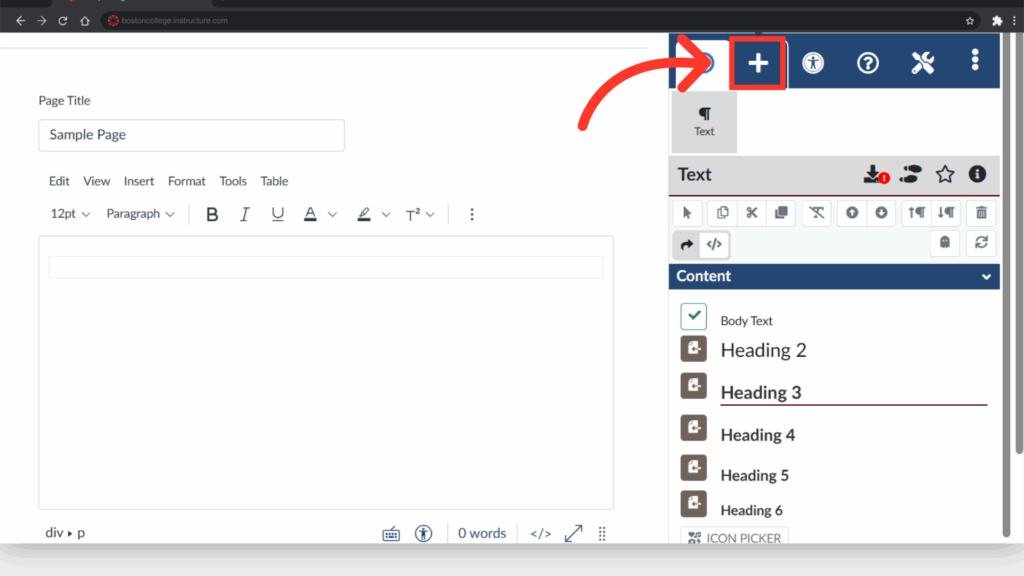Click the Heading 4 text label
The image size is (1024, 576).
click(x=758, y=435)
